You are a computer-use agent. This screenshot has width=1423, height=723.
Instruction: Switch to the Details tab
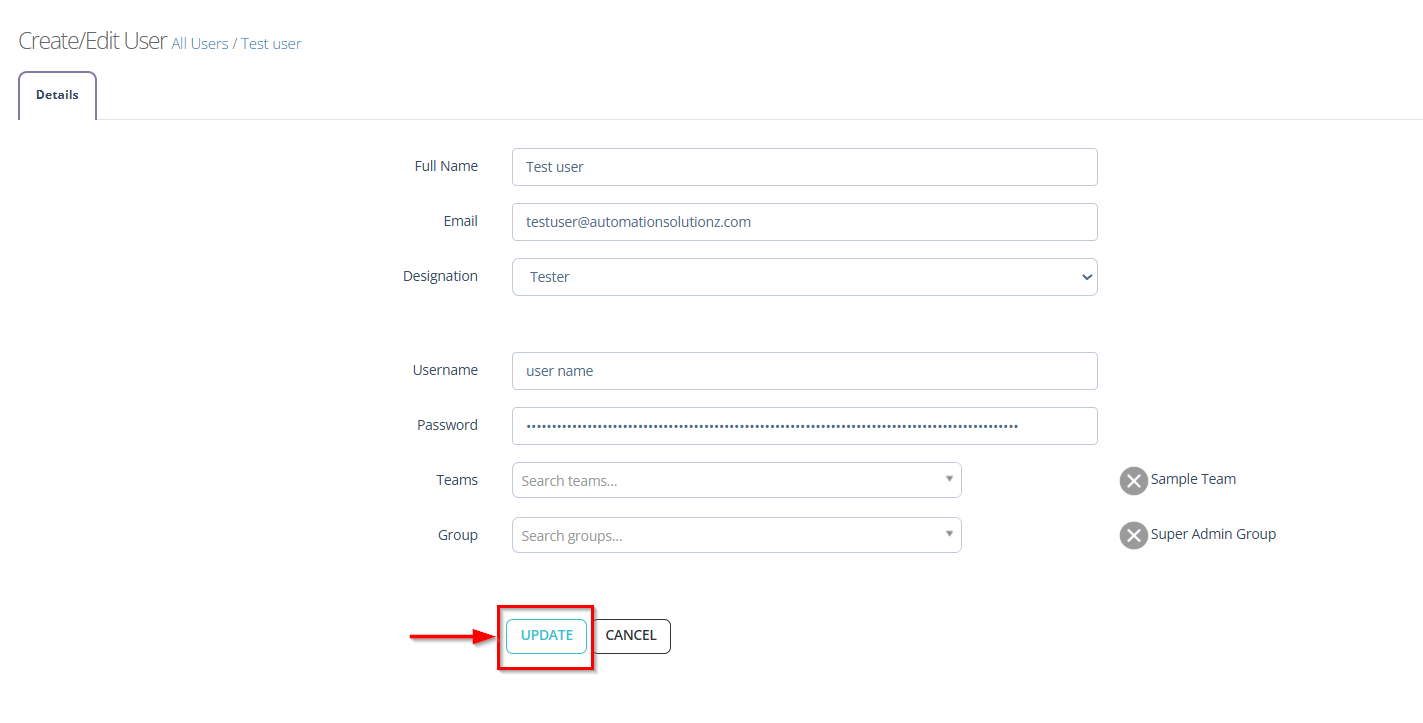[57, 95]
